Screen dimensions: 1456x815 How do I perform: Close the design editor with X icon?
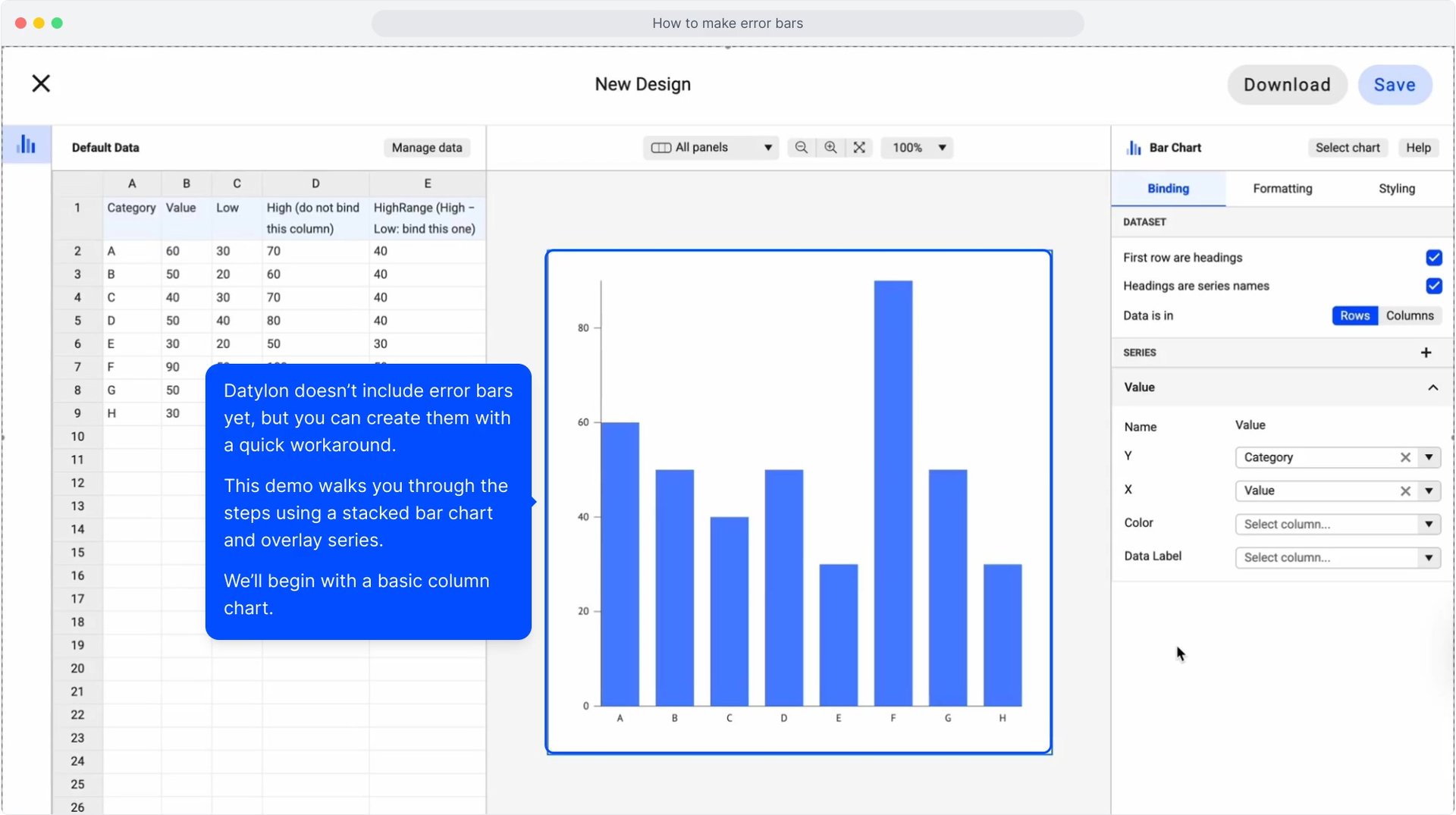pos(41,83)
